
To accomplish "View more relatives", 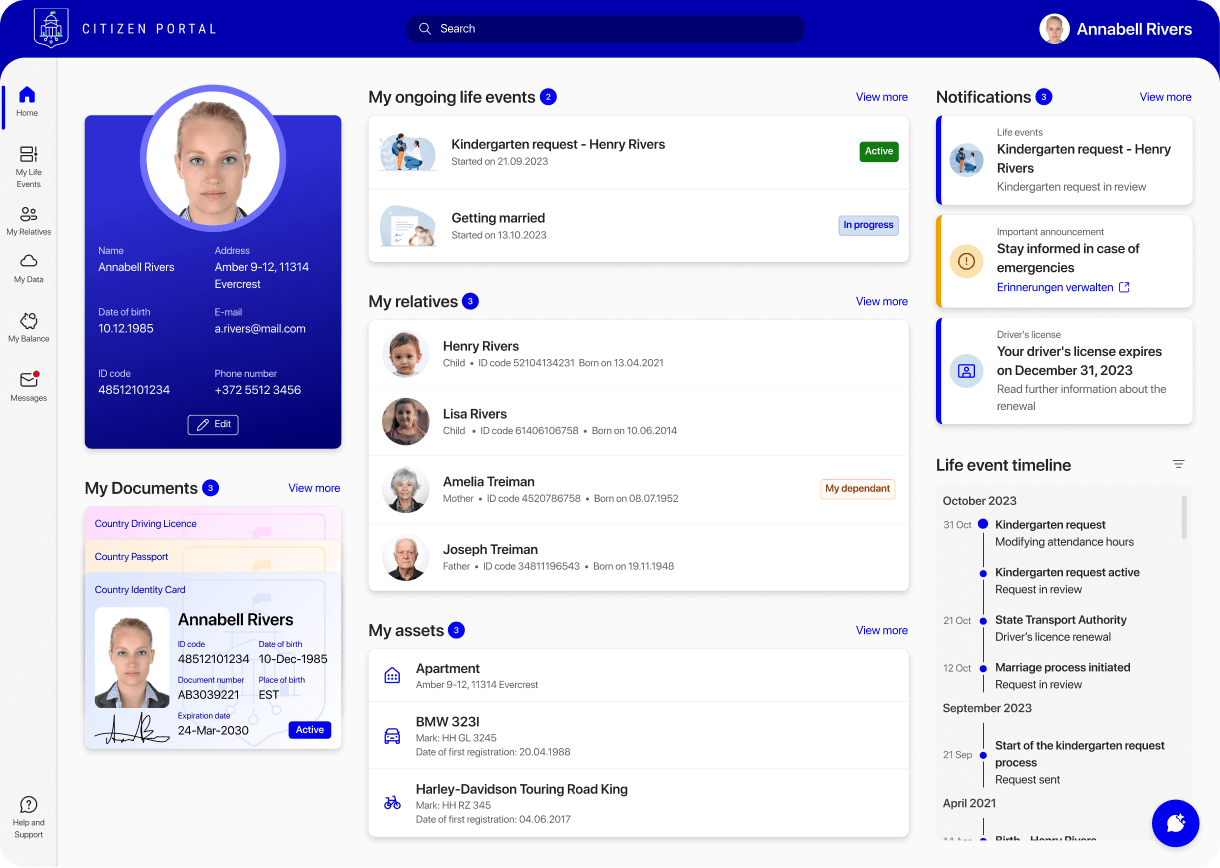I will [882, 301].
